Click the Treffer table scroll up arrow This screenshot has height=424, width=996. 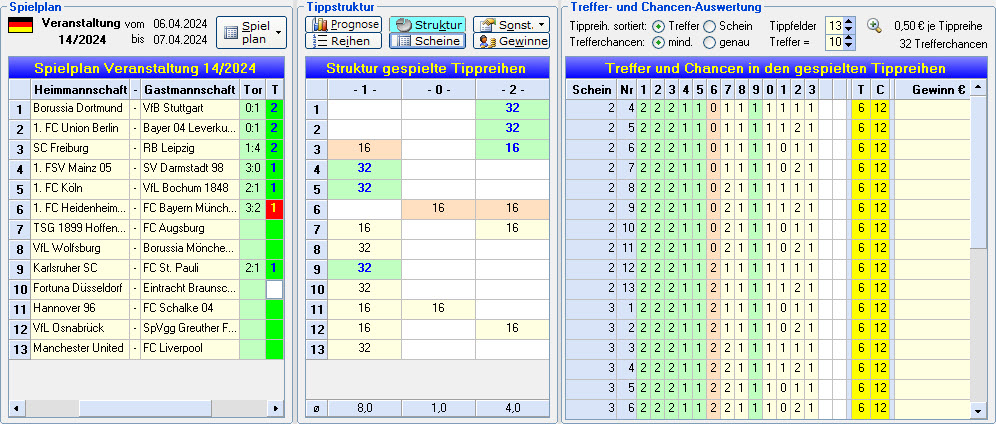click(979, 86)
